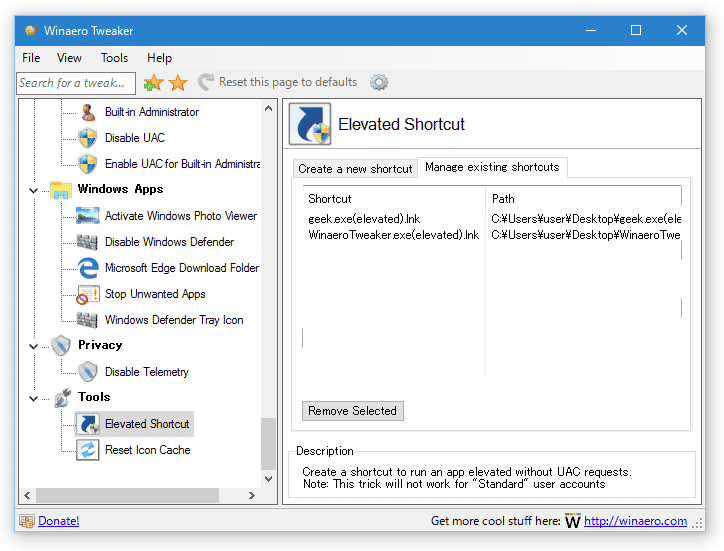Collapse the Tools category
This screenshot has height=551, width=724.
(x=33, y=398)
